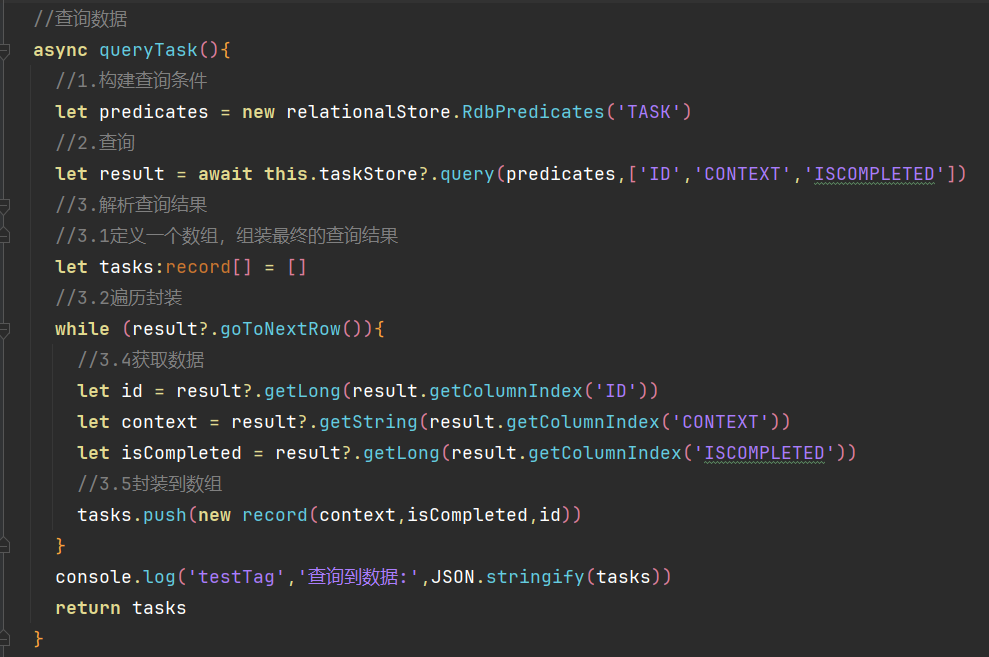This screenshot has width=989, height=657.
Task: Click the '//1.构建查询条件' comment
Action: click(x=131, y=81)
